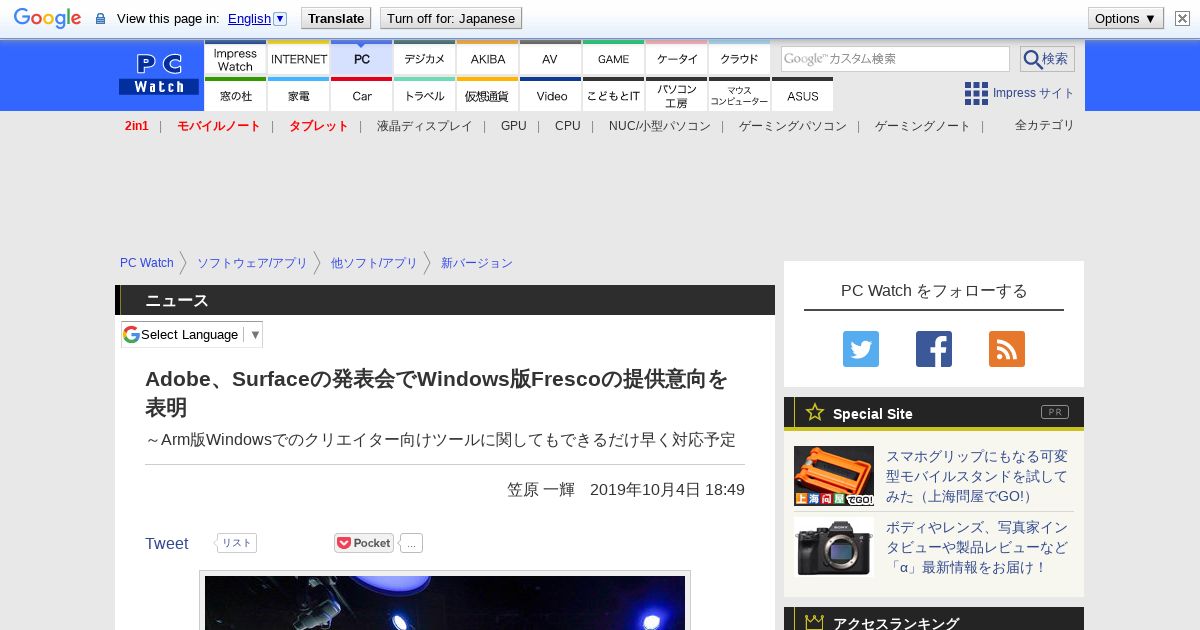Click the PC Watch breadcrumb link

[x=147, y=263]
